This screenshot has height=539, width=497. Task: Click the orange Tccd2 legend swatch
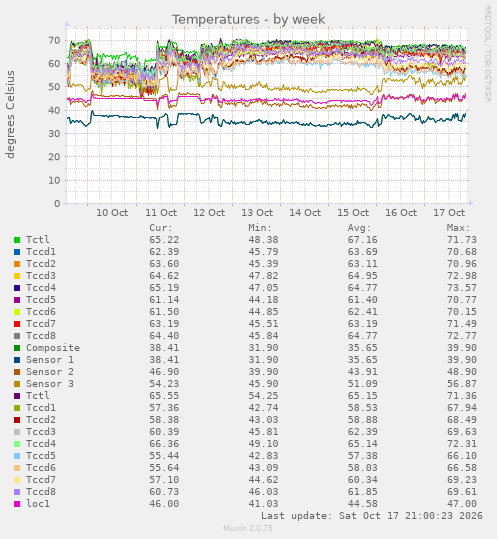pyautogui.click(x=17, y=264)
